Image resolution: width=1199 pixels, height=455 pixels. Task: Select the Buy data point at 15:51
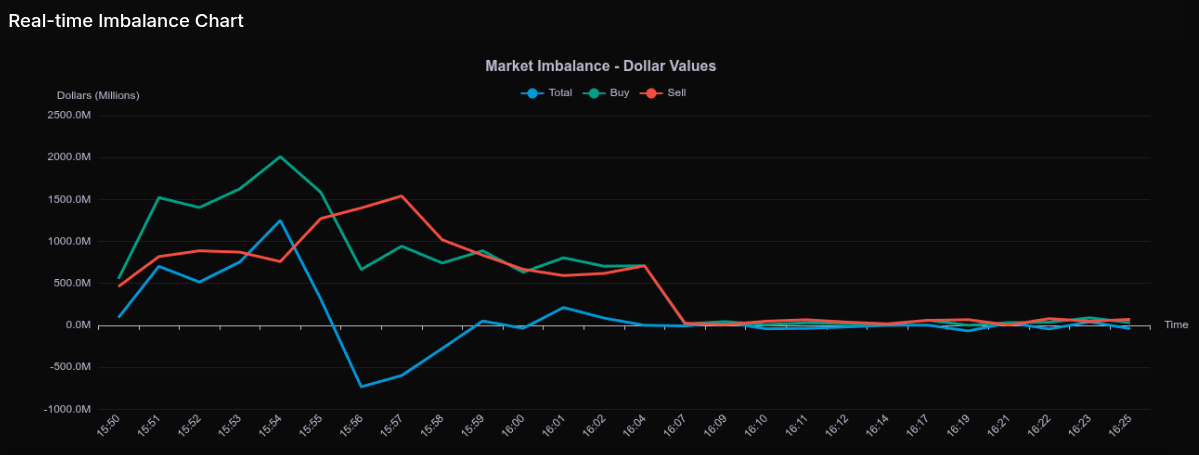[159, 197]
